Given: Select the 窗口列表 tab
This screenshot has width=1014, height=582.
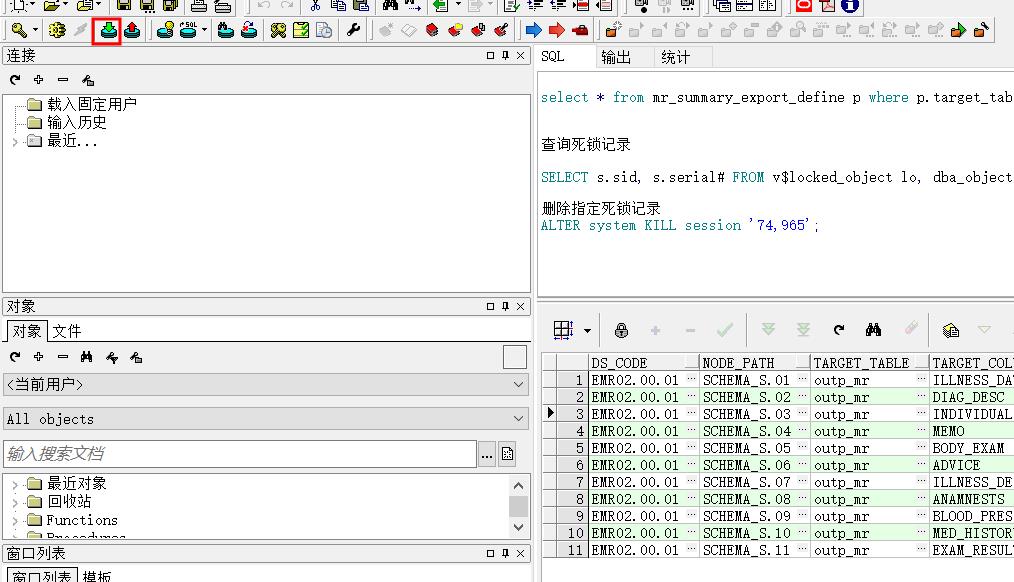Looking at the screenshot, I should [42, 576].
